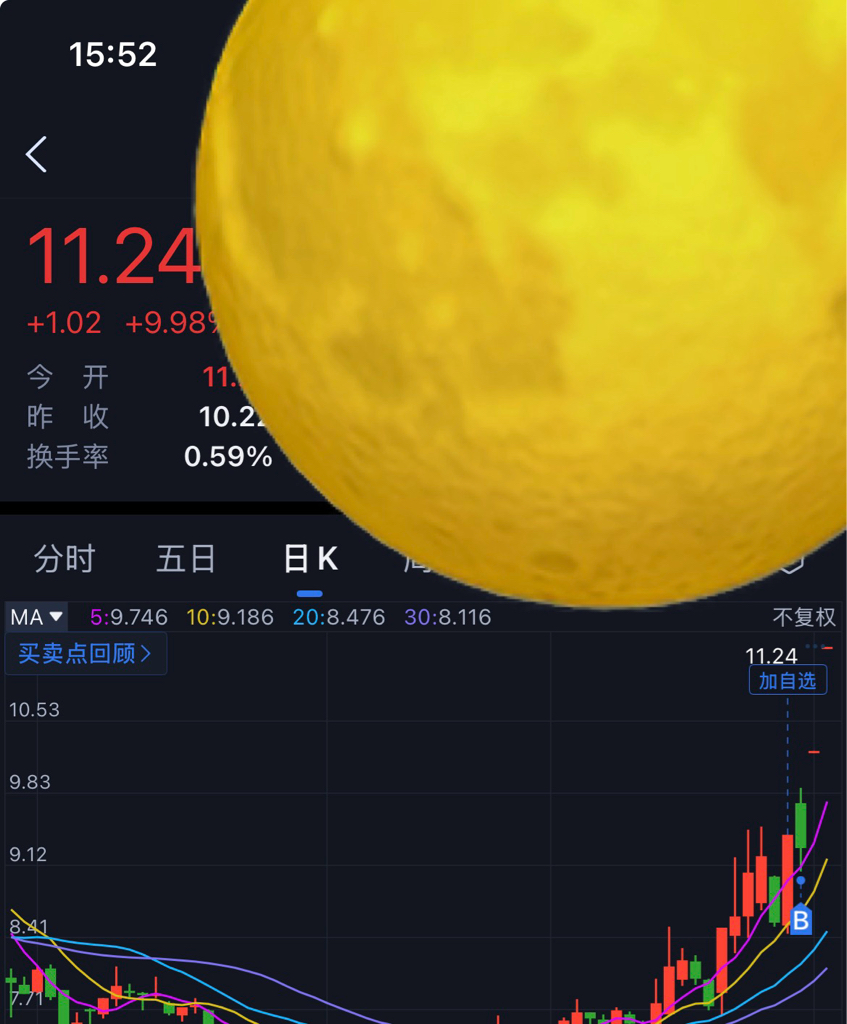Tap the 11.24 current price

click(112, 257)
